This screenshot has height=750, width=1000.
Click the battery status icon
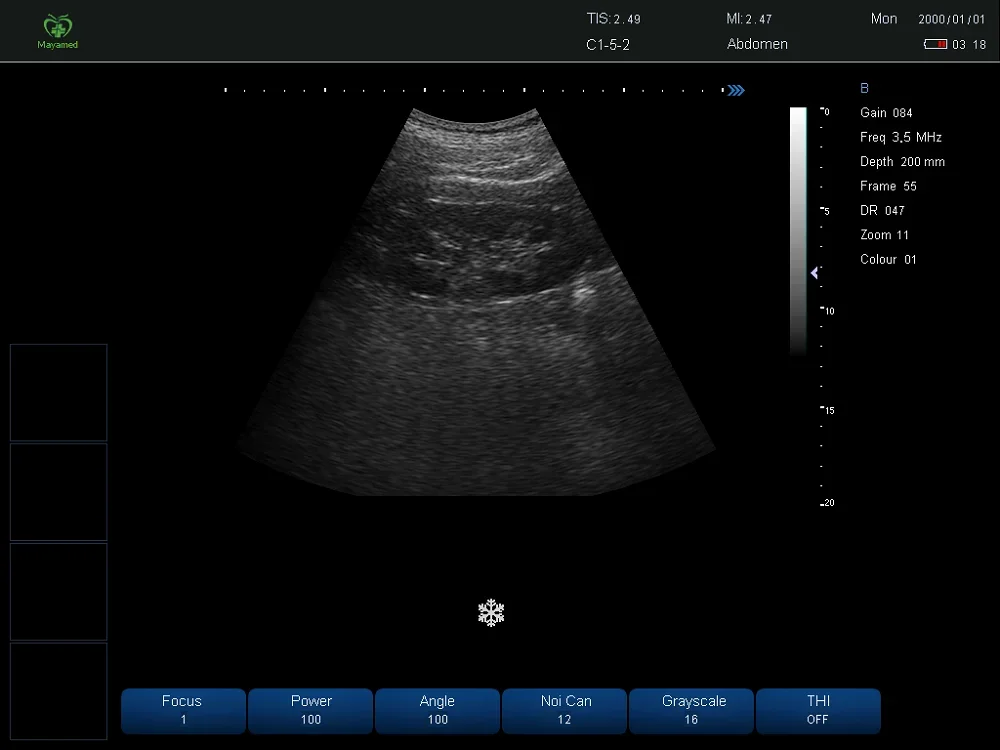coord(935,44)
